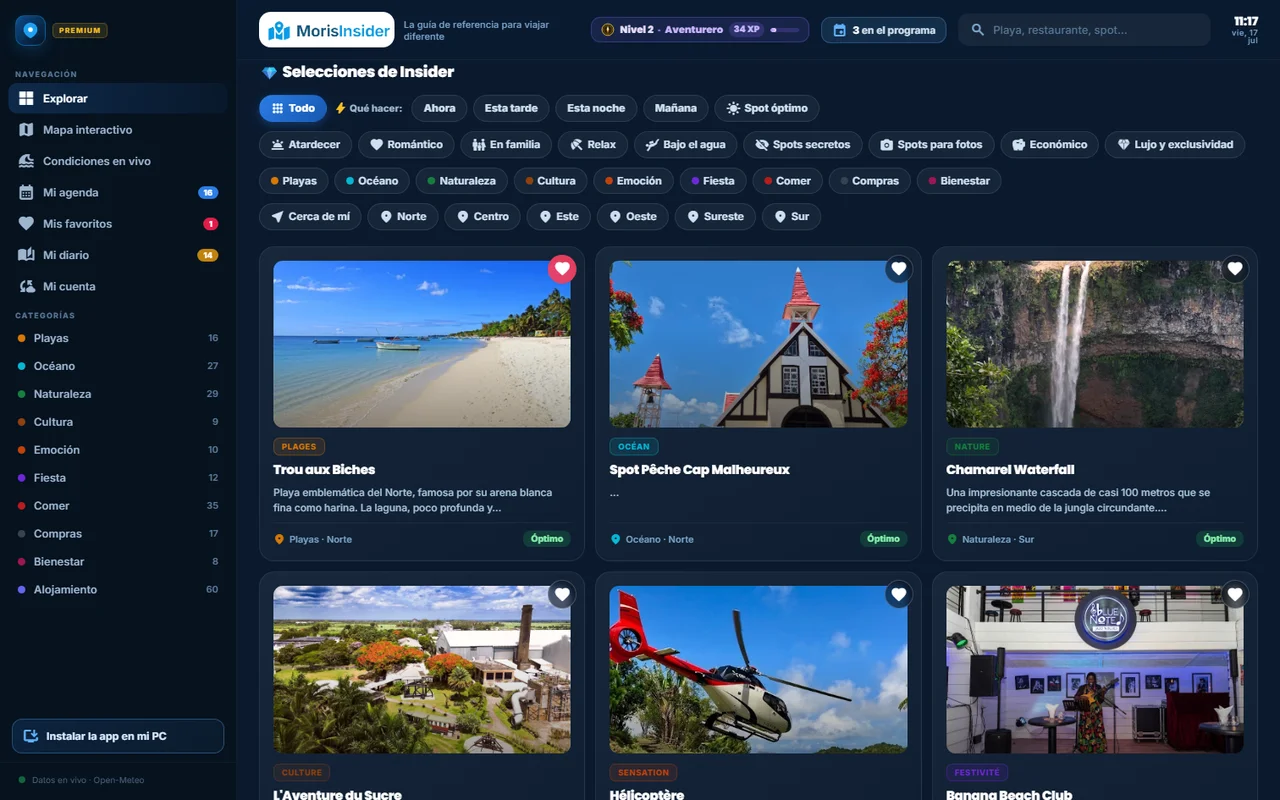Toggle the Romántico filter chip
Viewport: 1280px width, 800px height.
coord(406,145)
